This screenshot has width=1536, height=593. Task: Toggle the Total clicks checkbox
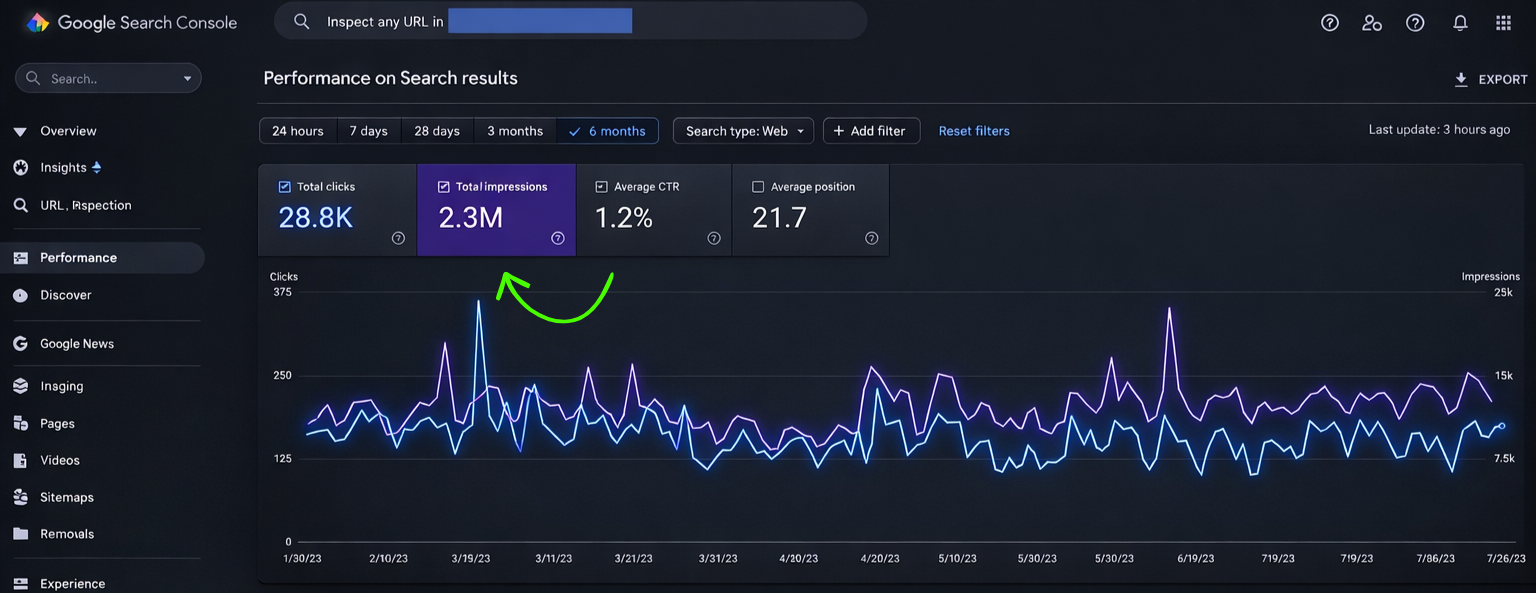pyautogui.click(x=285, y=187)
